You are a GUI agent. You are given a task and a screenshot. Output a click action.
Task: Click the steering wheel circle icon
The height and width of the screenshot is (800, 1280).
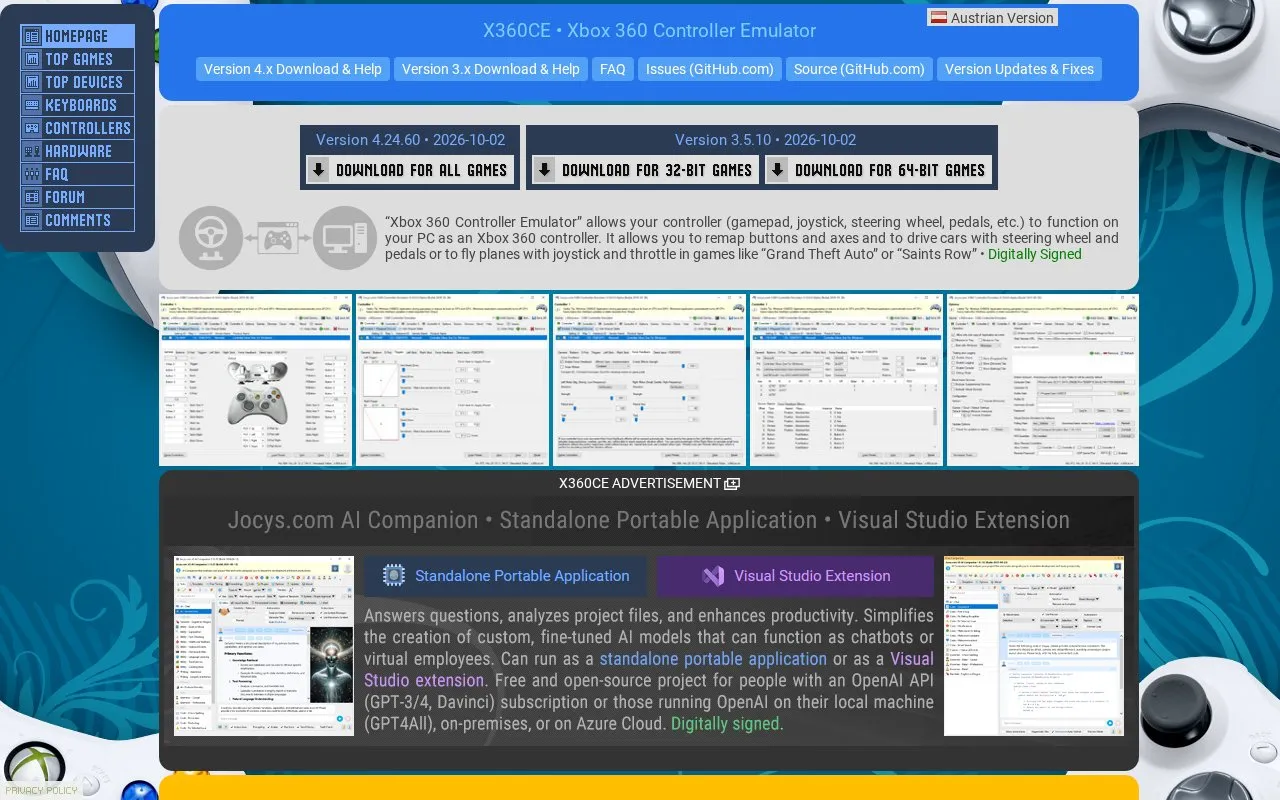[x=211, y=238]
